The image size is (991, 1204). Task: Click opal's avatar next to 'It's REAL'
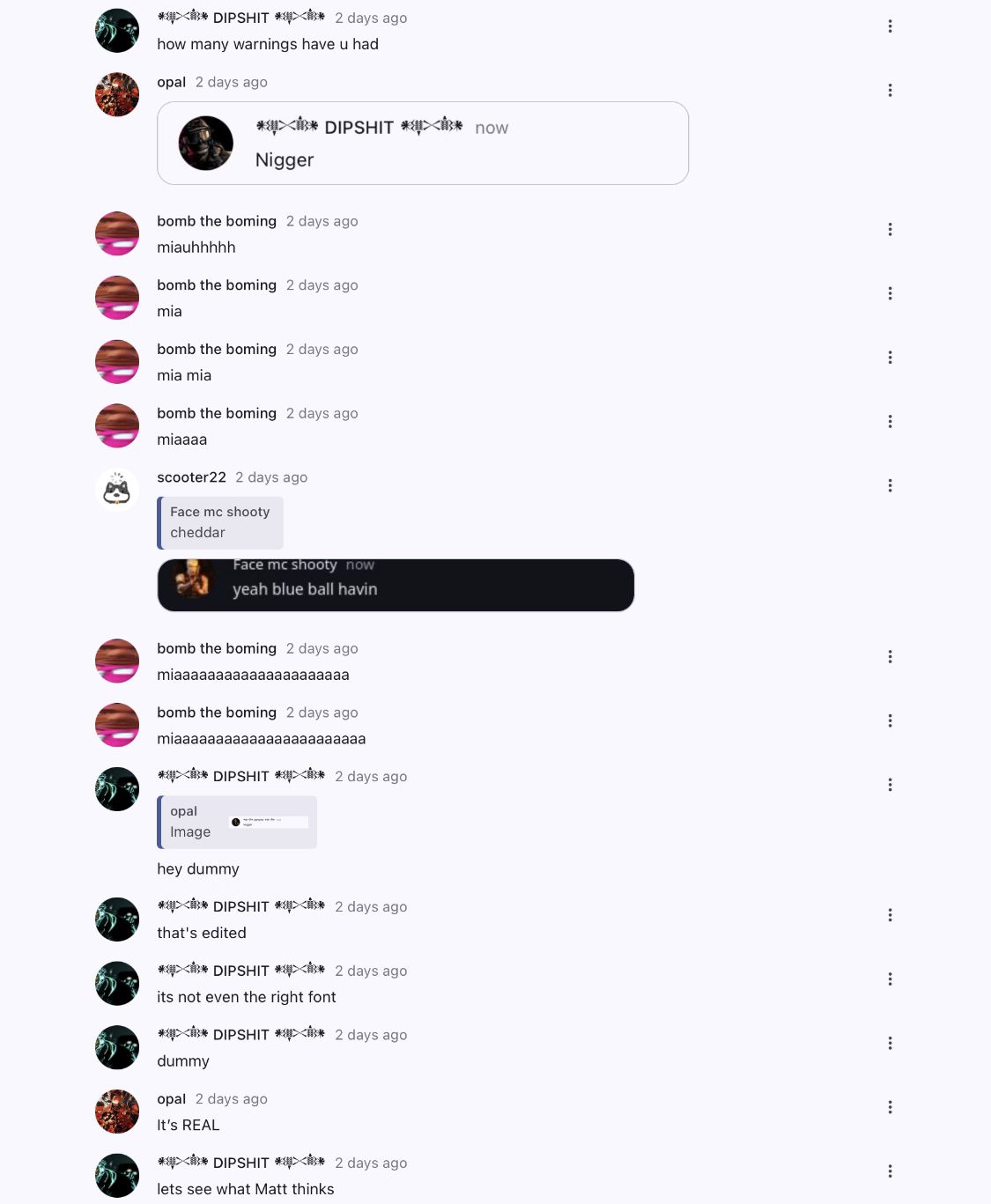point(117,1112)
